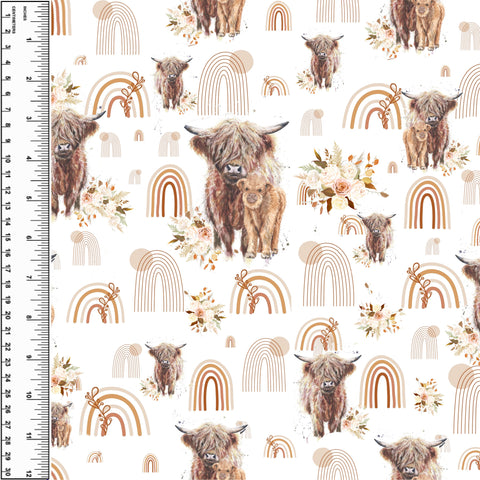Click the 20 centimeter number on the ruler
The image size is (480, 480).
(x=8, y=316)
